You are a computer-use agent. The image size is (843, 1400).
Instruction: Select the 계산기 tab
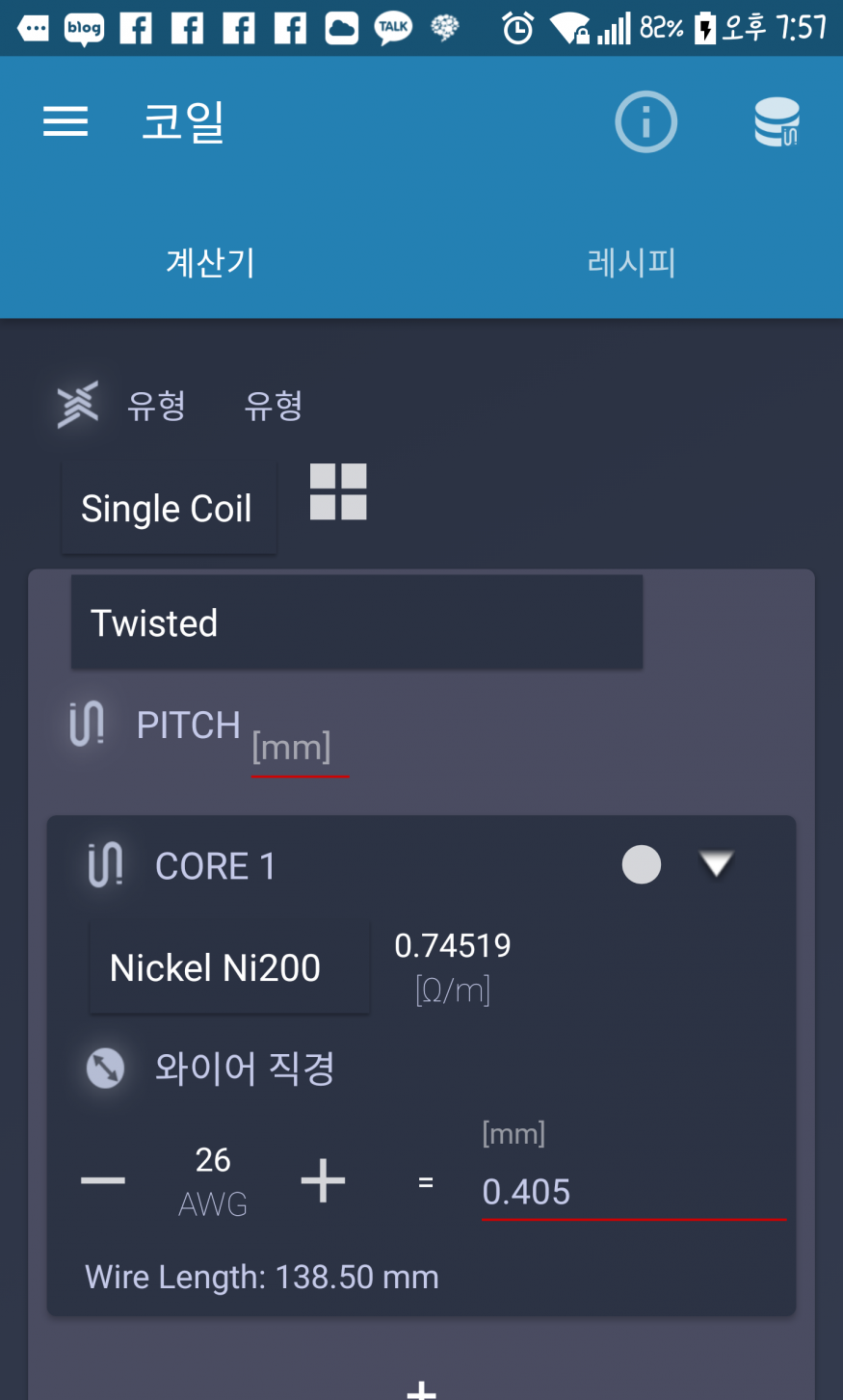click(210, 262)
